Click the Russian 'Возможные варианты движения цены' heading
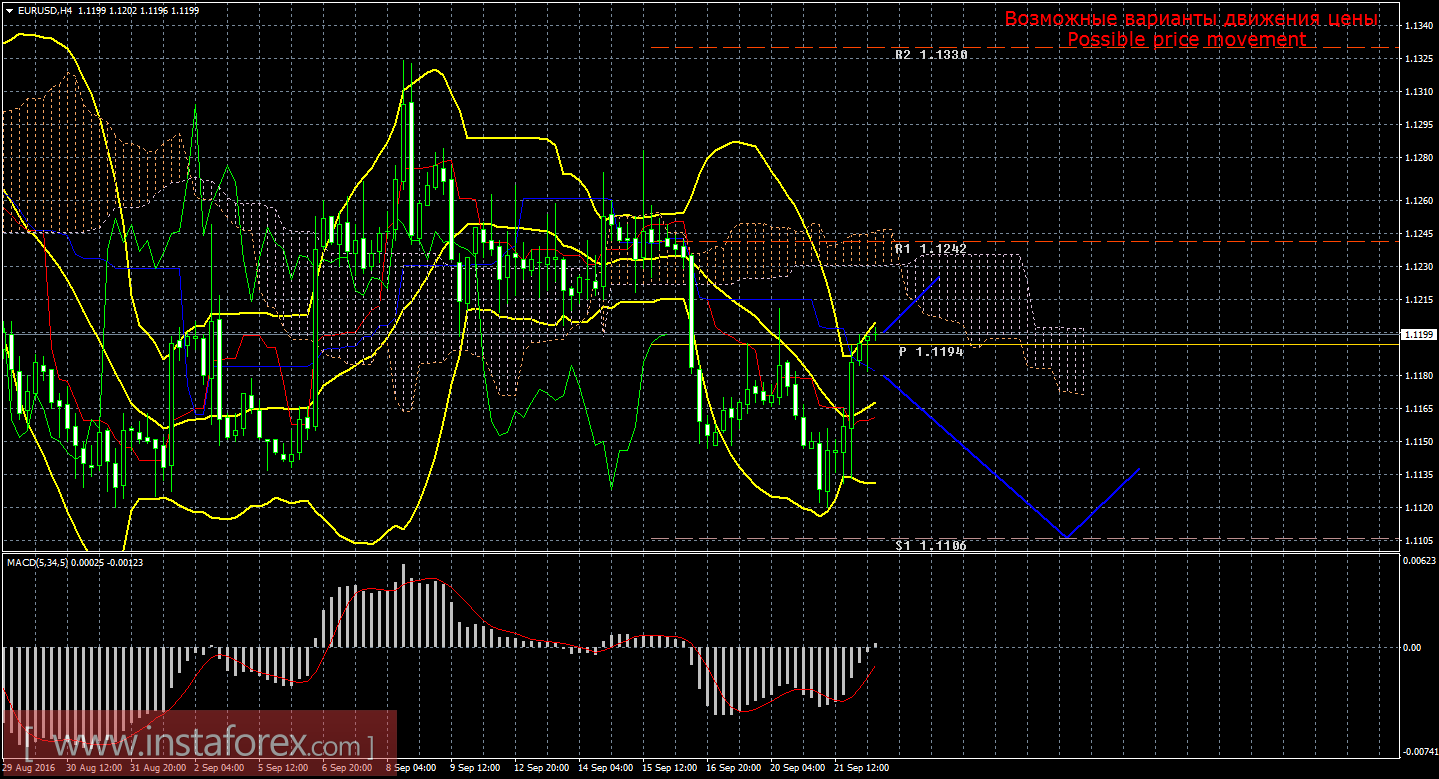The image size is (1439, 779). [1191, 19]
